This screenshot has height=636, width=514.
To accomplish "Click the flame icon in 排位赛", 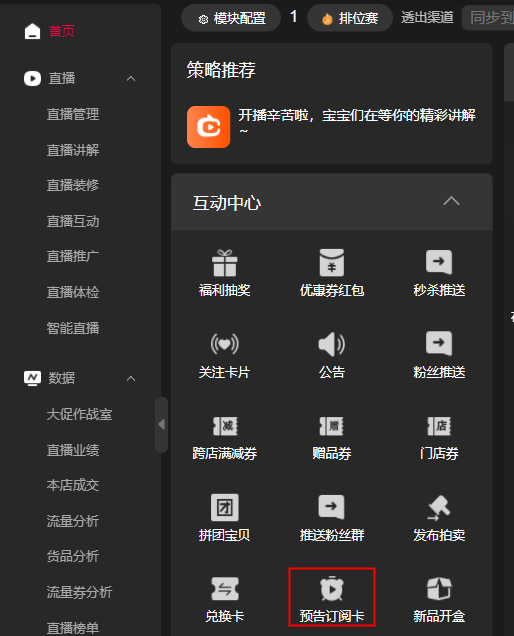I will click(x=327, y=19).
